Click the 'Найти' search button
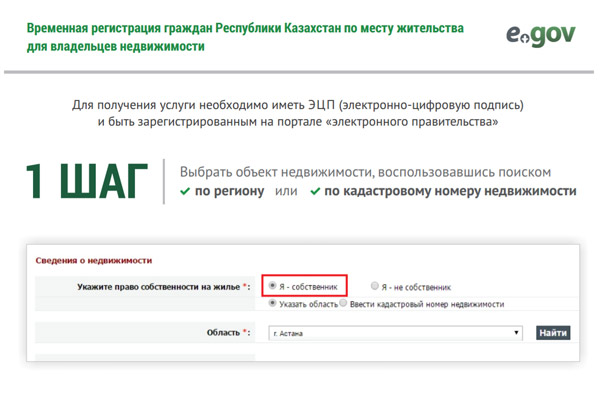Screen dimensions: 600x414 click(x=553, y=333)
